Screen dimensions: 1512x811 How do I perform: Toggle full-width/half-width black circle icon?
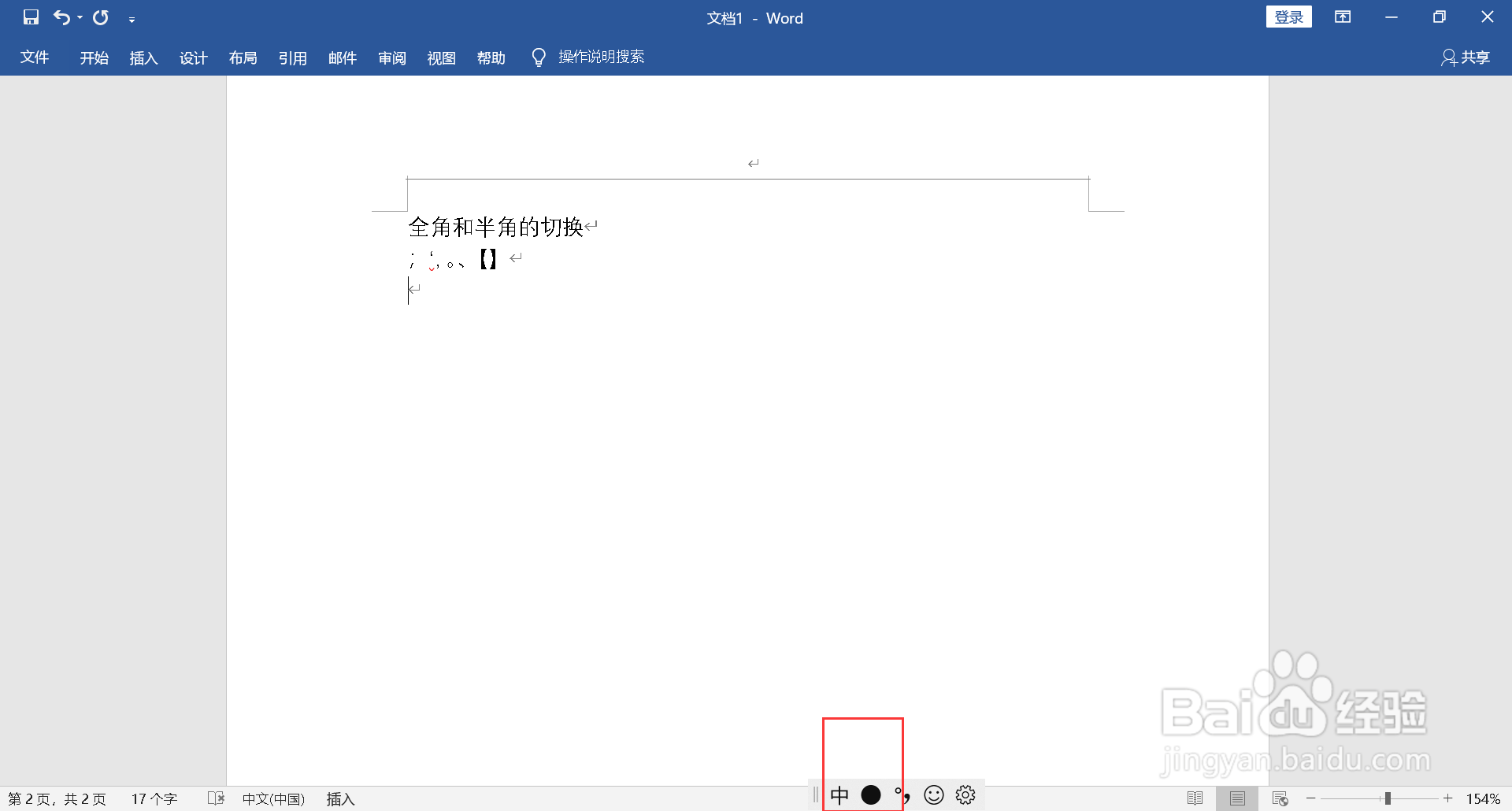coord(871,795)
